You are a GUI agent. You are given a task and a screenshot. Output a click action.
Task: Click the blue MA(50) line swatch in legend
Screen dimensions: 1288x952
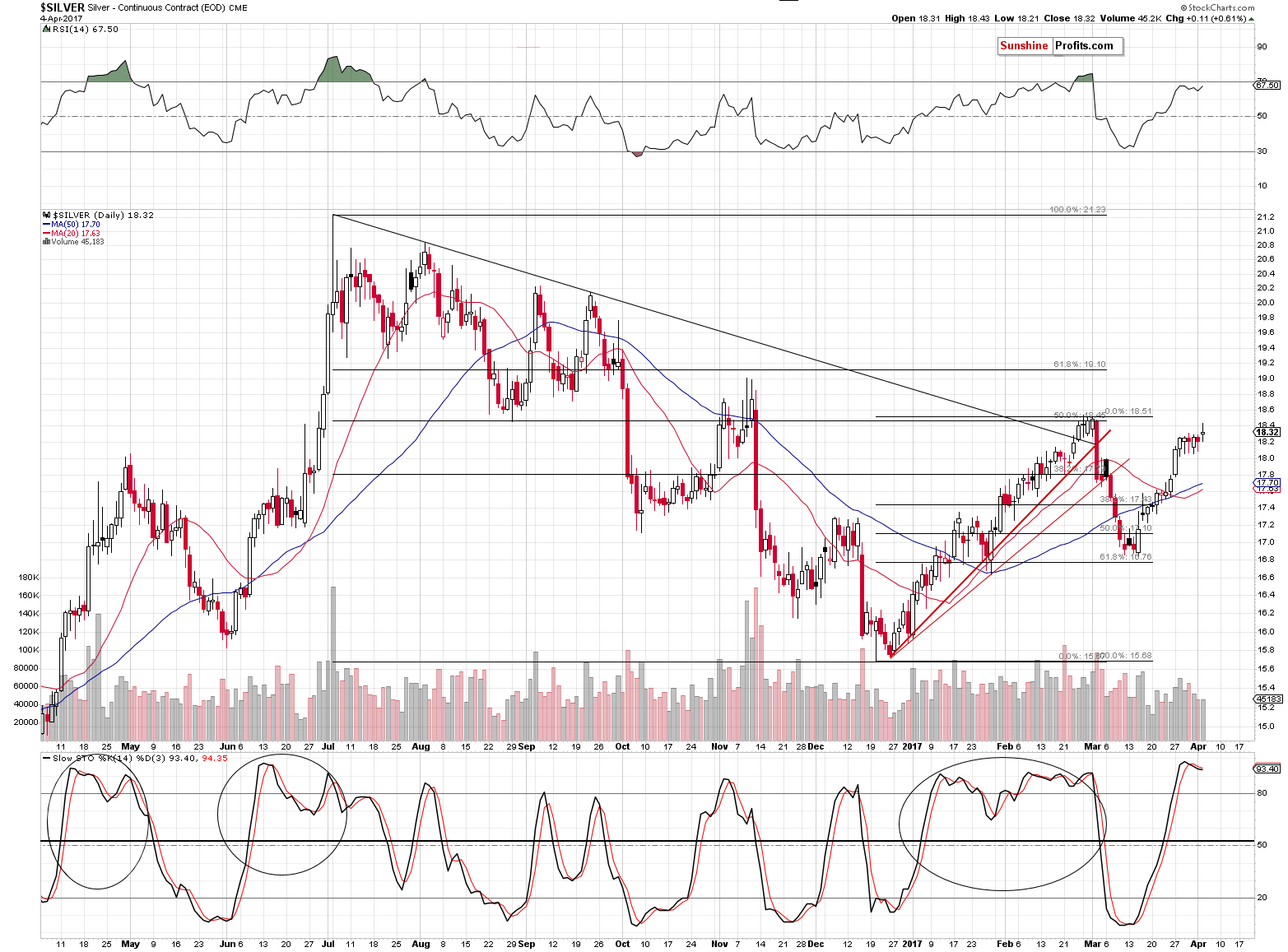46,225
